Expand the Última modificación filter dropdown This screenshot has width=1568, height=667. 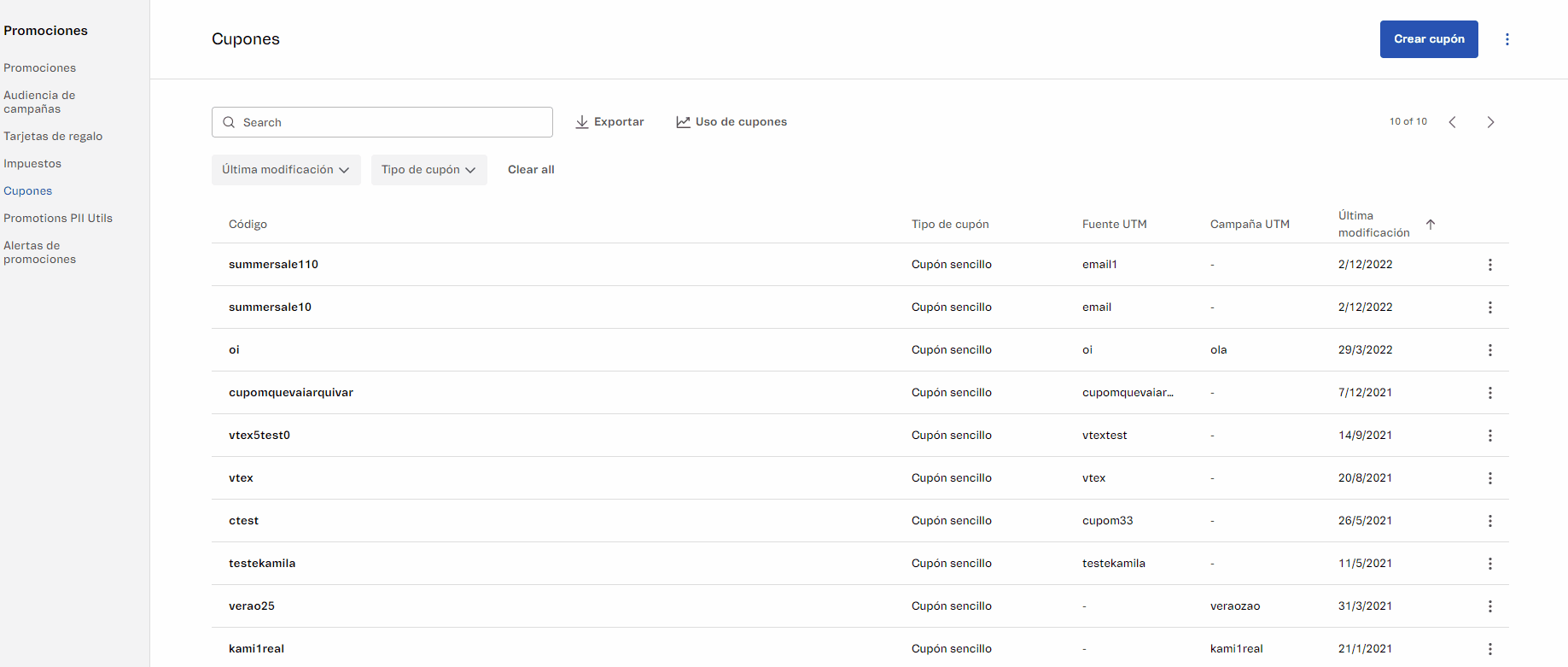click(x=286, y=170)
